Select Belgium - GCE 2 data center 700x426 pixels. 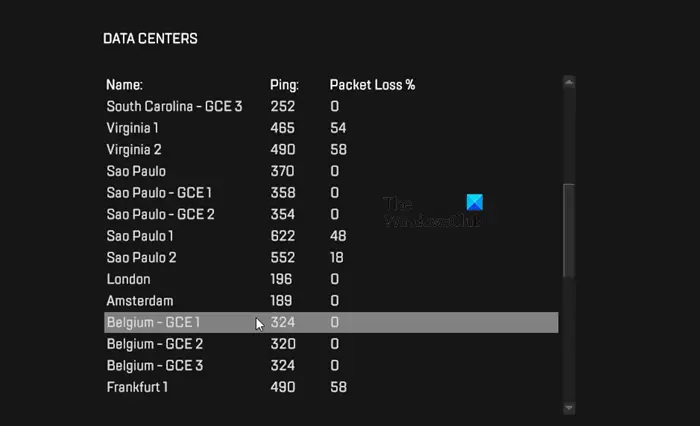click(331, 344)
